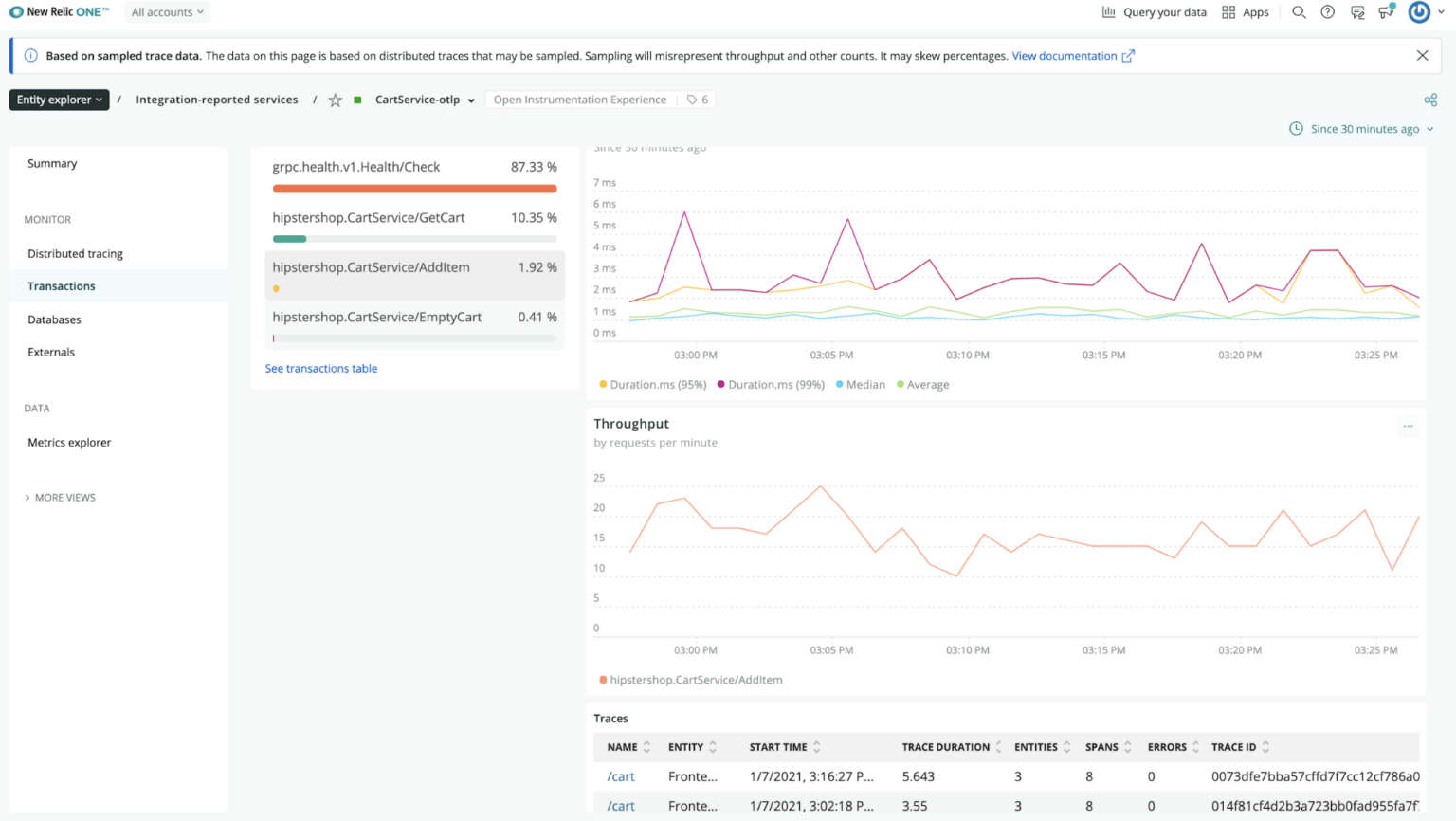Open the announcements megaphone icon
The width and height of the screenshot is (1456, 821).
1387,11
